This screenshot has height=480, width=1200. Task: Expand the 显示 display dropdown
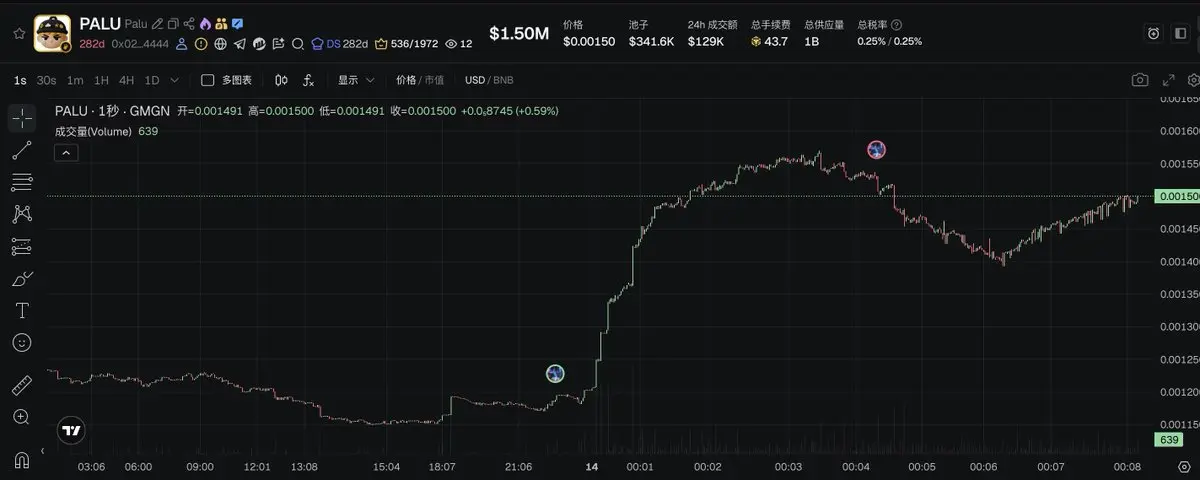pos(356,80)
